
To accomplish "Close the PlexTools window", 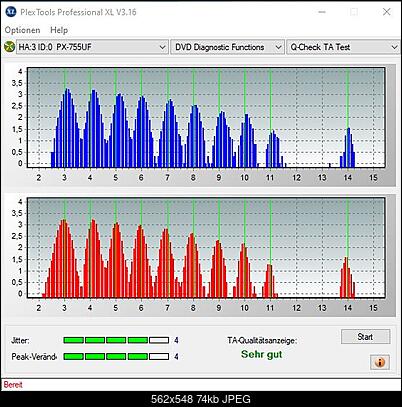I will pos(387,12).
